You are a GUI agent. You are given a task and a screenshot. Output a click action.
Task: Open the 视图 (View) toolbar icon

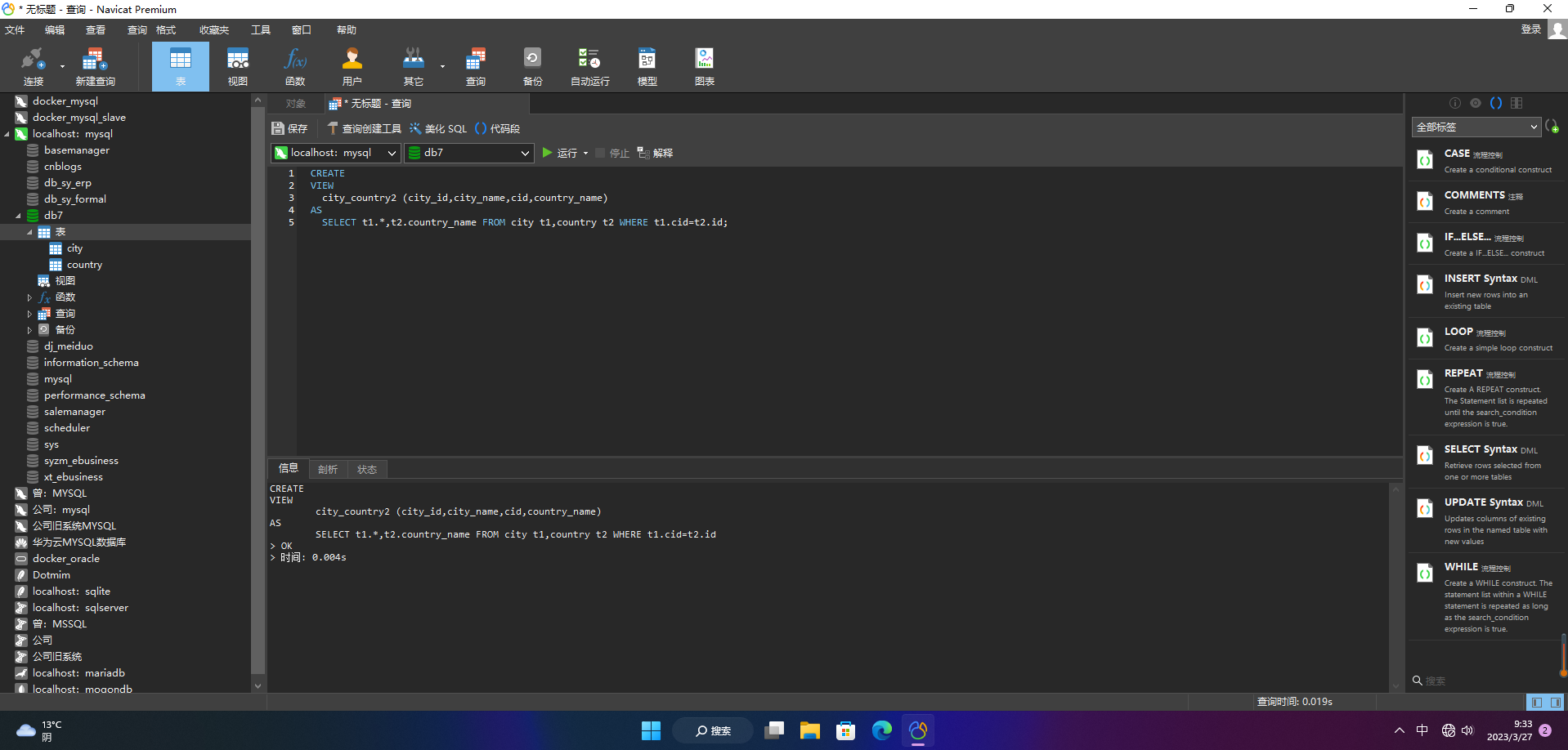238,66
